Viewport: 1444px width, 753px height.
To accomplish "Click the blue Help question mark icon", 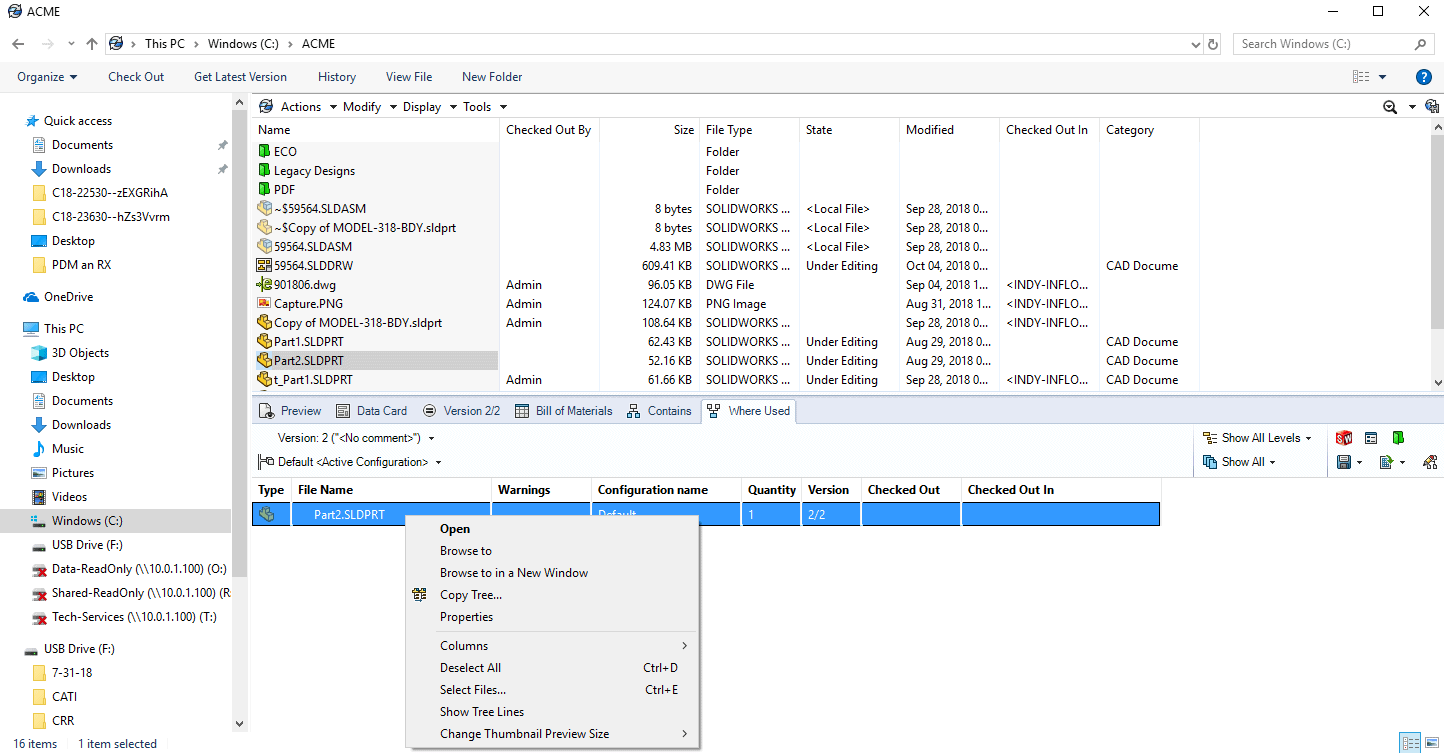I will [1424, 77].
